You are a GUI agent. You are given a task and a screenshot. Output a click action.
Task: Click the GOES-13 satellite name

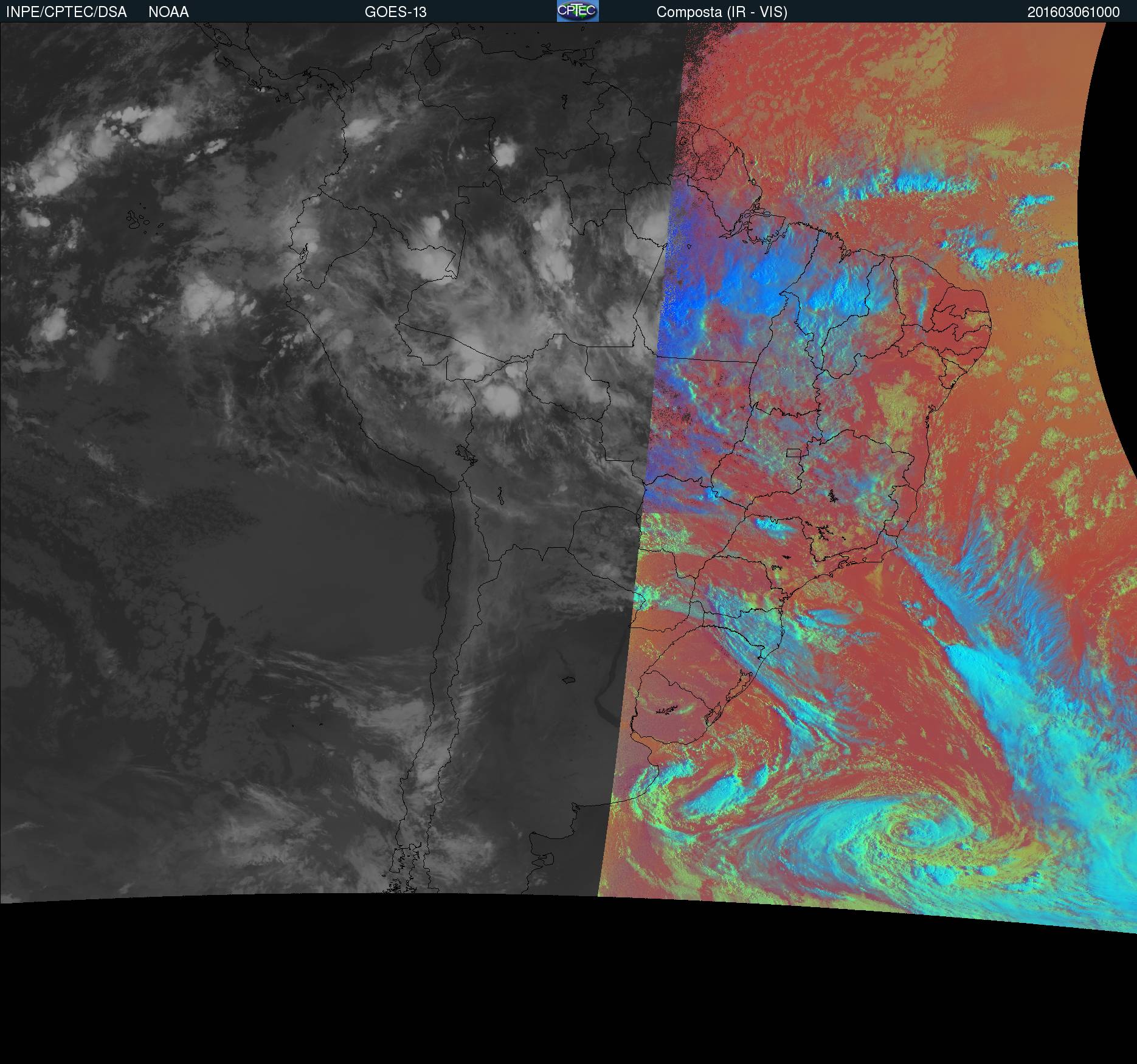point(395,12)
